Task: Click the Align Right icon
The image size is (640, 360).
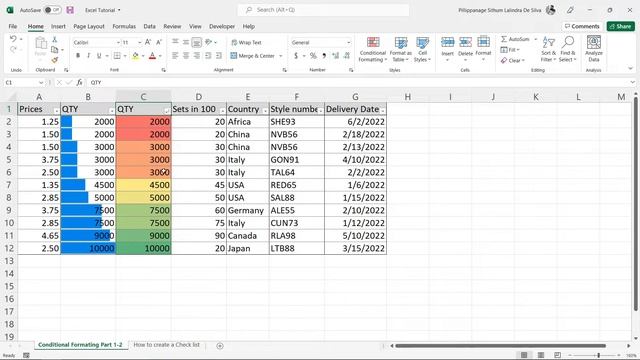Action: tap(197, 56)
